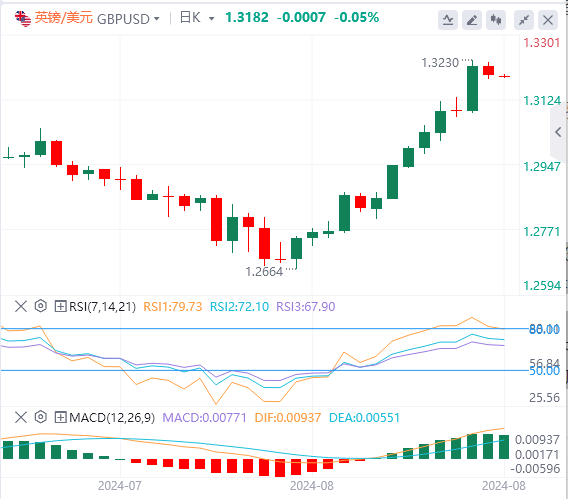The height and width of the screenshot is (499, 568).
Task: Click the shrink chart arrows icon
Action: [x=524, y=20]
